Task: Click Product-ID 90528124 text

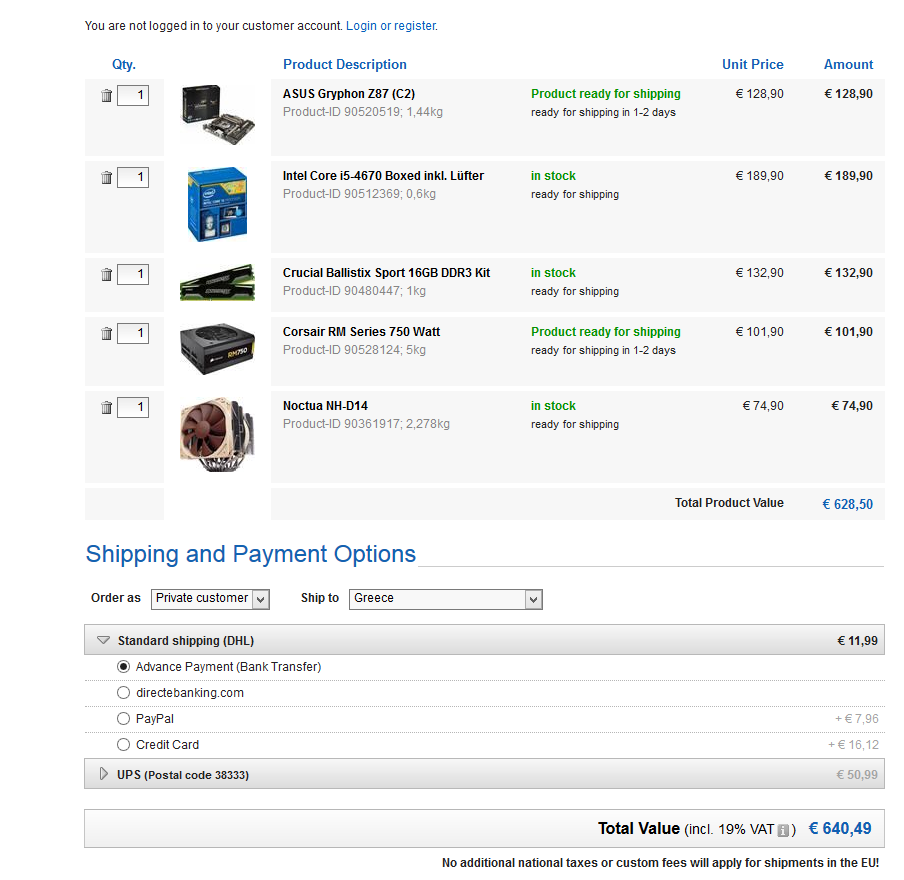Action: 342,349
